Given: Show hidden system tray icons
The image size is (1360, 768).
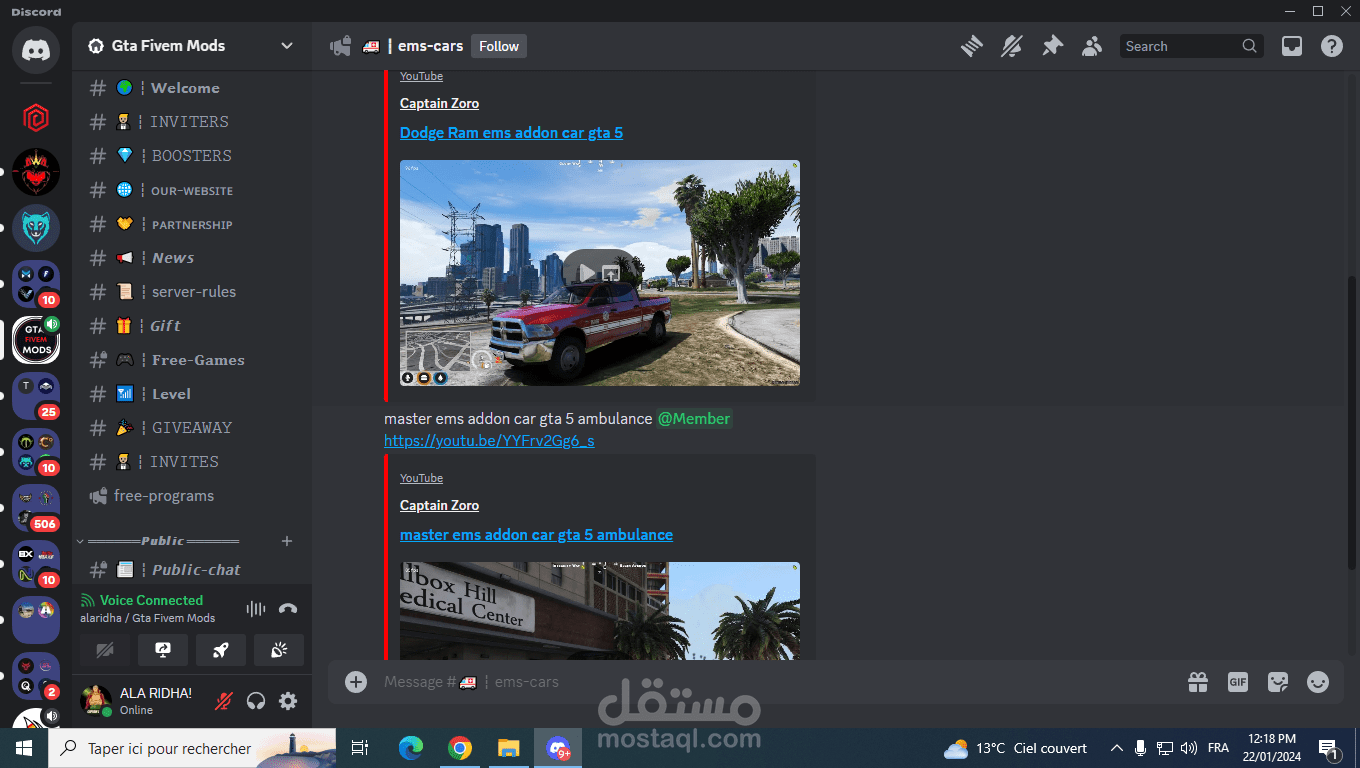Looking at the screenshot, I should tap(1116, 748).
